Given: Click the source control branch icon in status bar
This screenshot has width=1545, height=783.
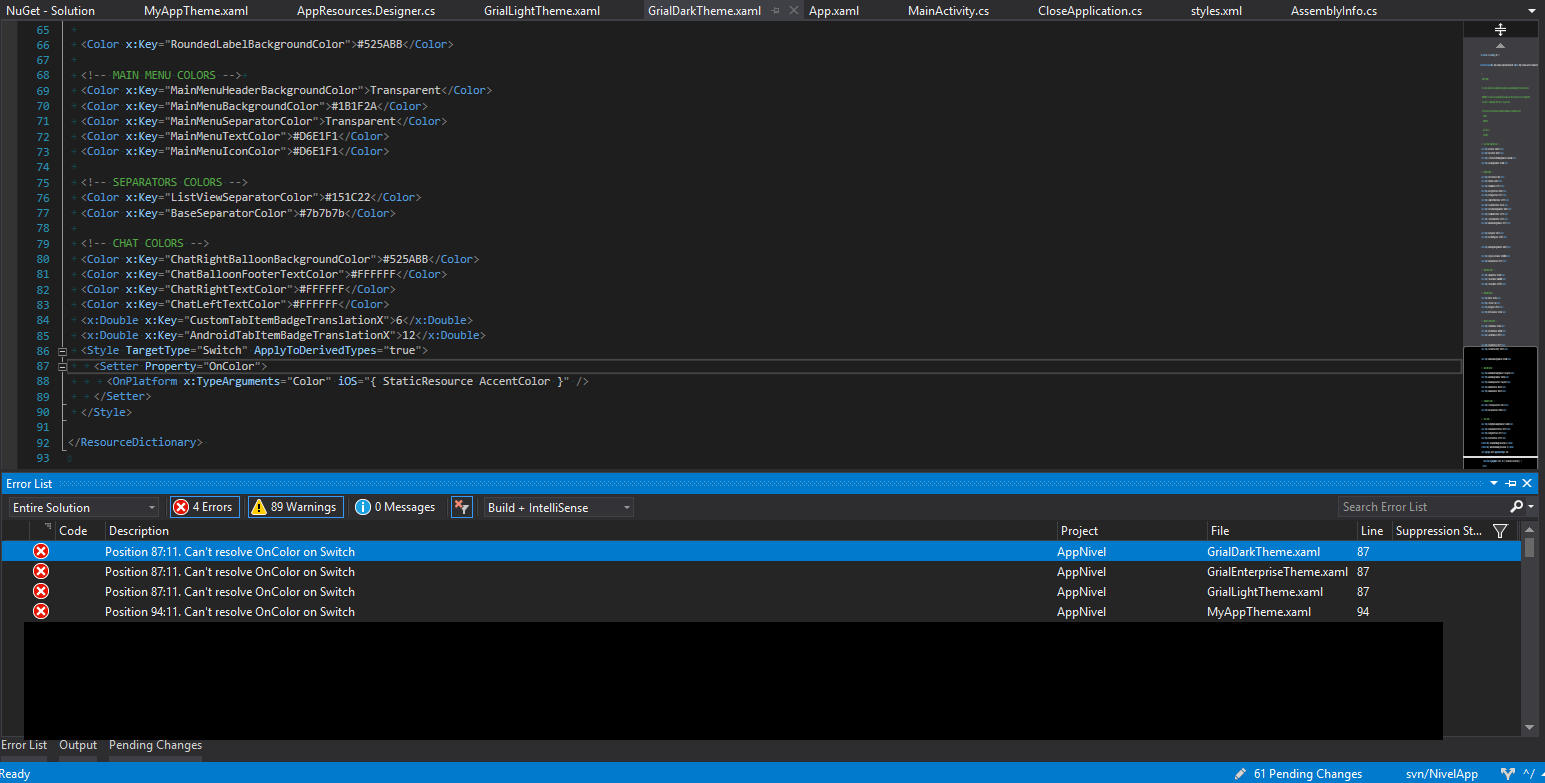Looking at the screenshot, I should tap(1508, 773).
